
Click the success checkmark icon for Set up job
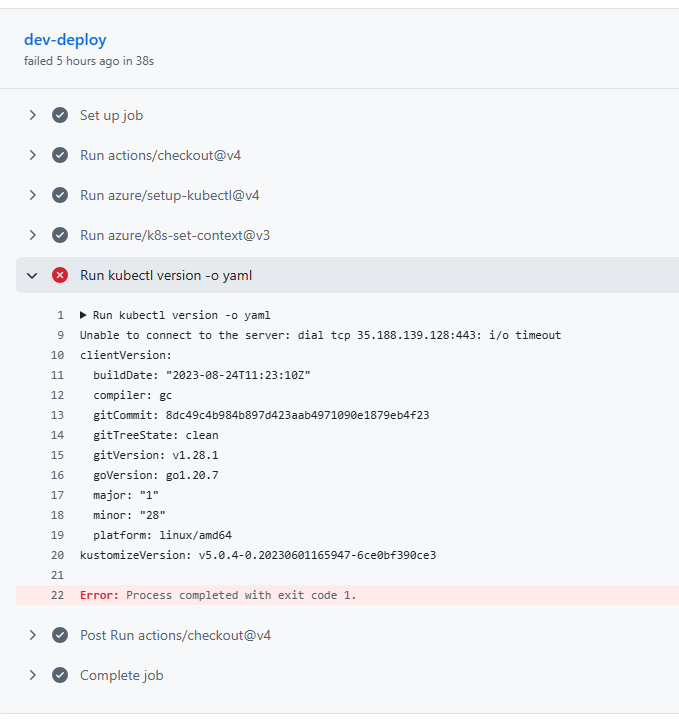(x=60, y=115)
